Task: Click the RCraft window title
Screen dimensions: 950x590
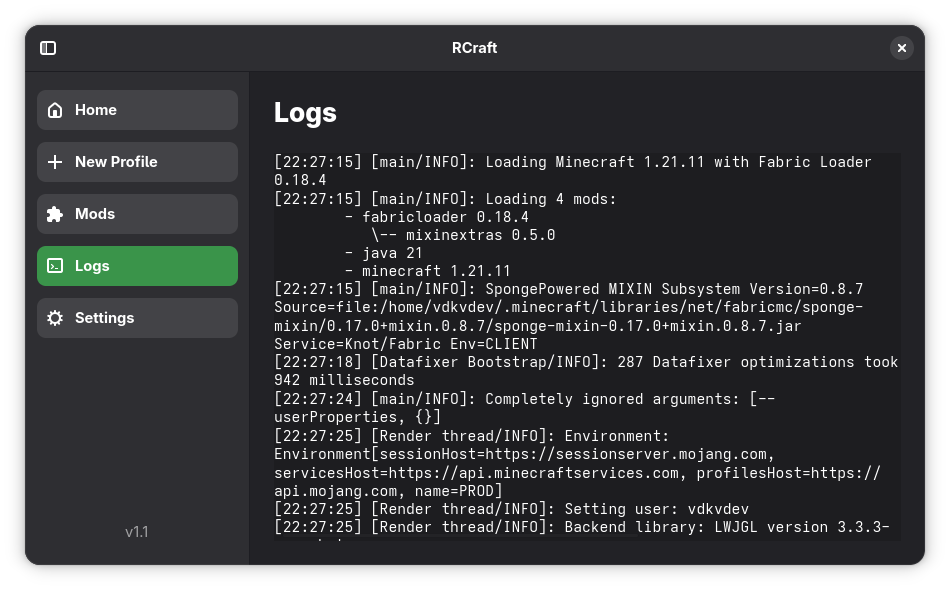Action: click(474, 48)
